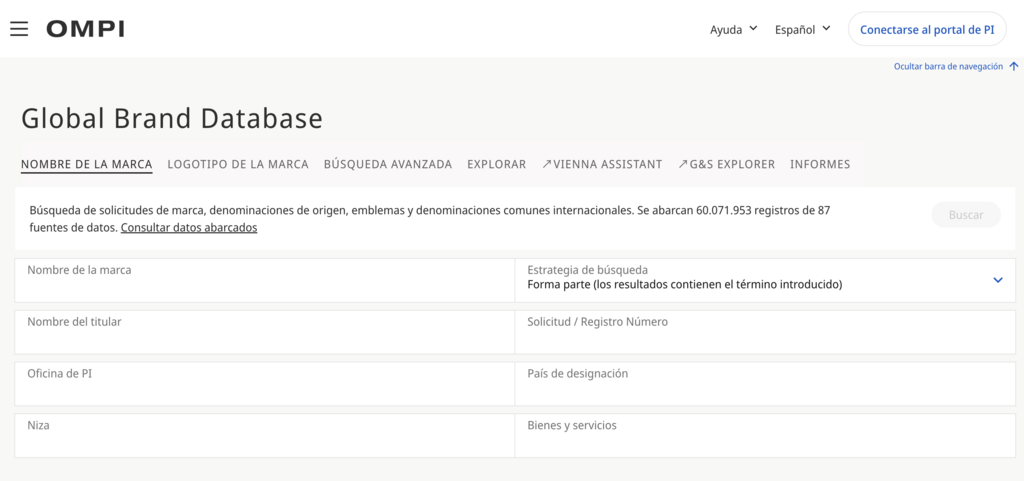Image resolution: width=1024 pixels, height=481 pixels.
Task: Click Conectarse al portal de PI
Action: point(927,29)
